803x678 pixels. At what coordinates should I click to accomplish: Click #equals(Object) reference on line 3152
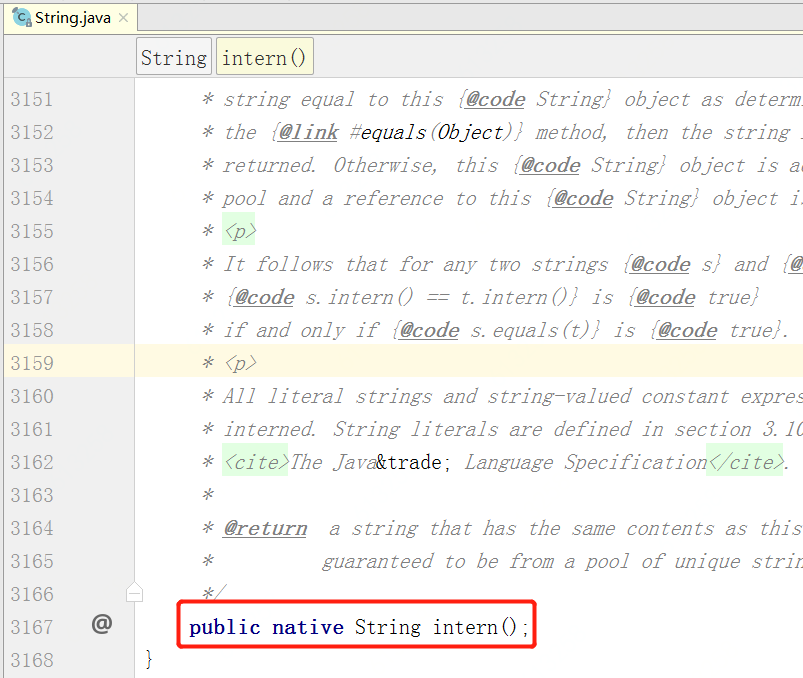point(431,133)
